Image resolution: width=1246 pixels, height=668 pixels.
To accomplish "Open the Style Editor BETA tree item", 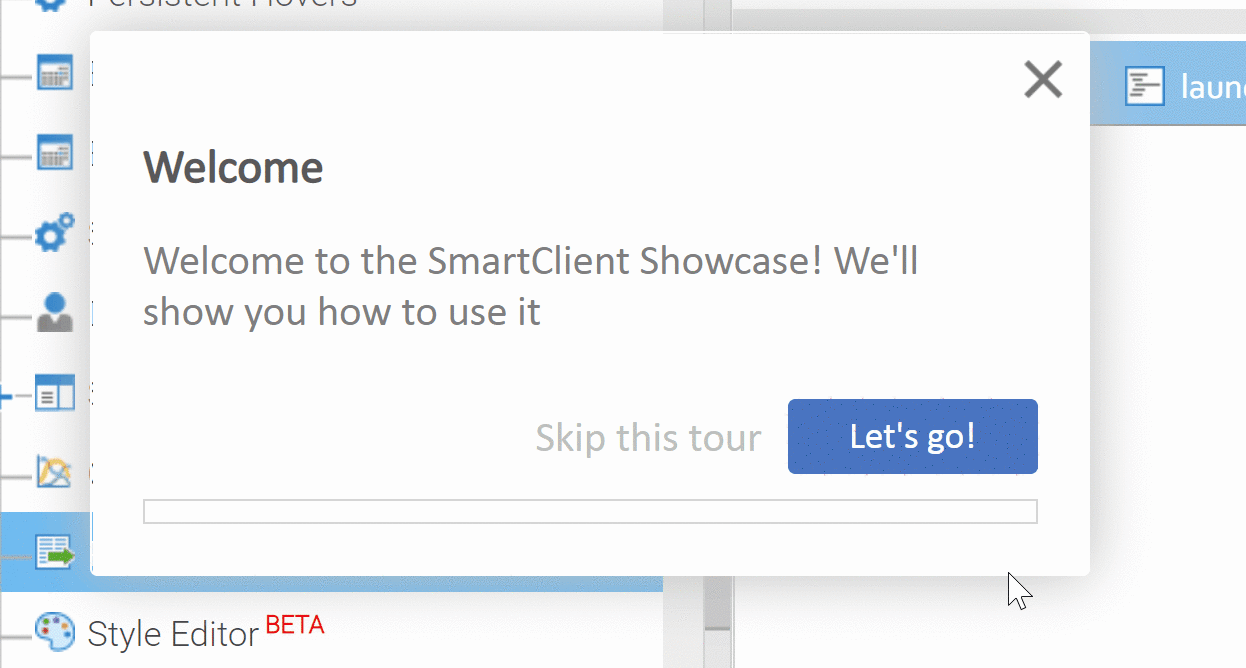I will pos(205,633).
